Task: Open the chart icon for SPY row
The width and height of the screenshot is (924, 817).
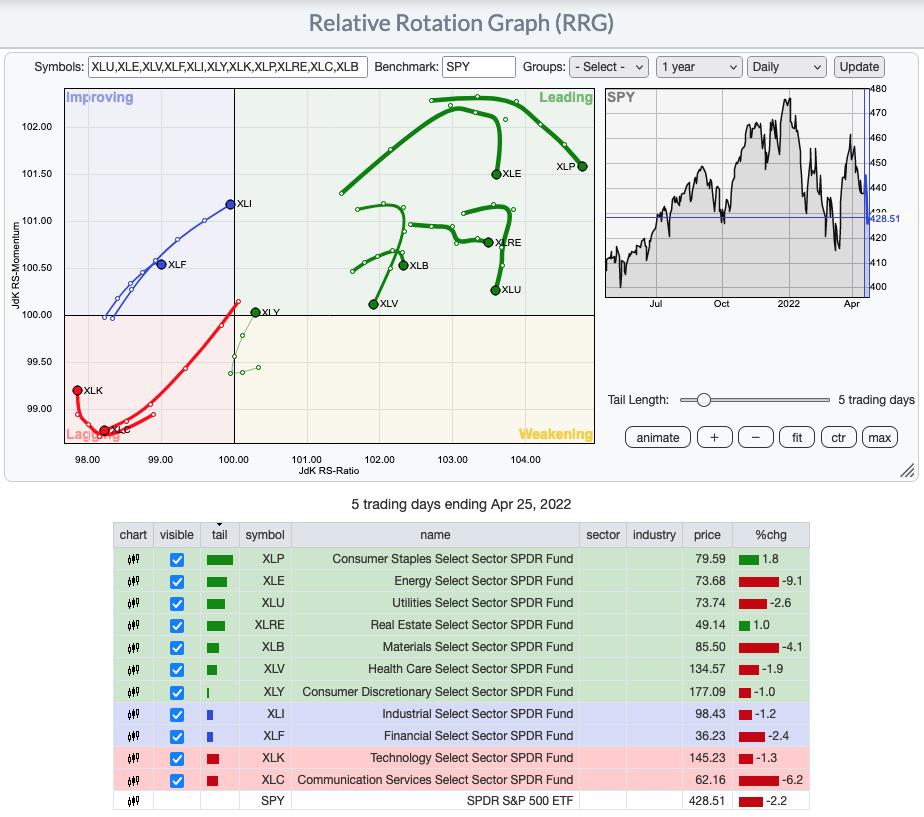Action: 133,801
